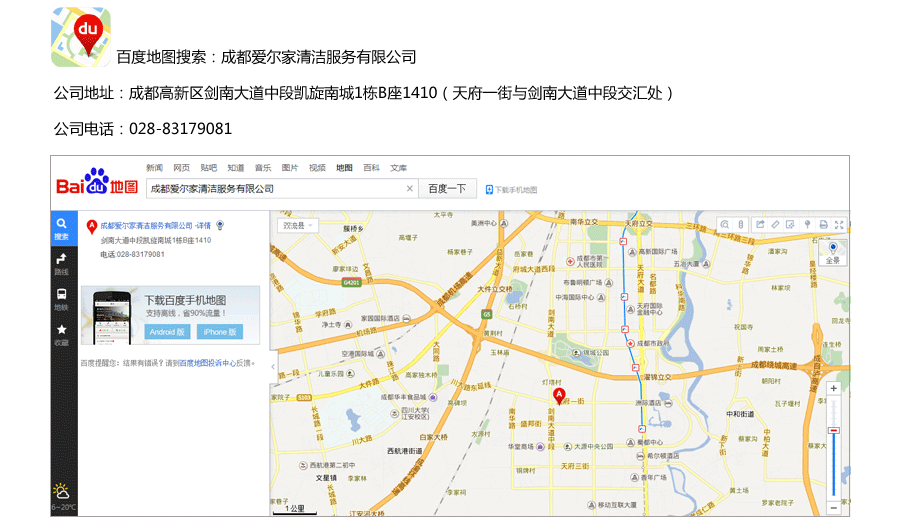This screenshot has width=900, height=526.
Task: Go to the 知道 nav item
Action: pyautogui.click(x=235, y=168)
